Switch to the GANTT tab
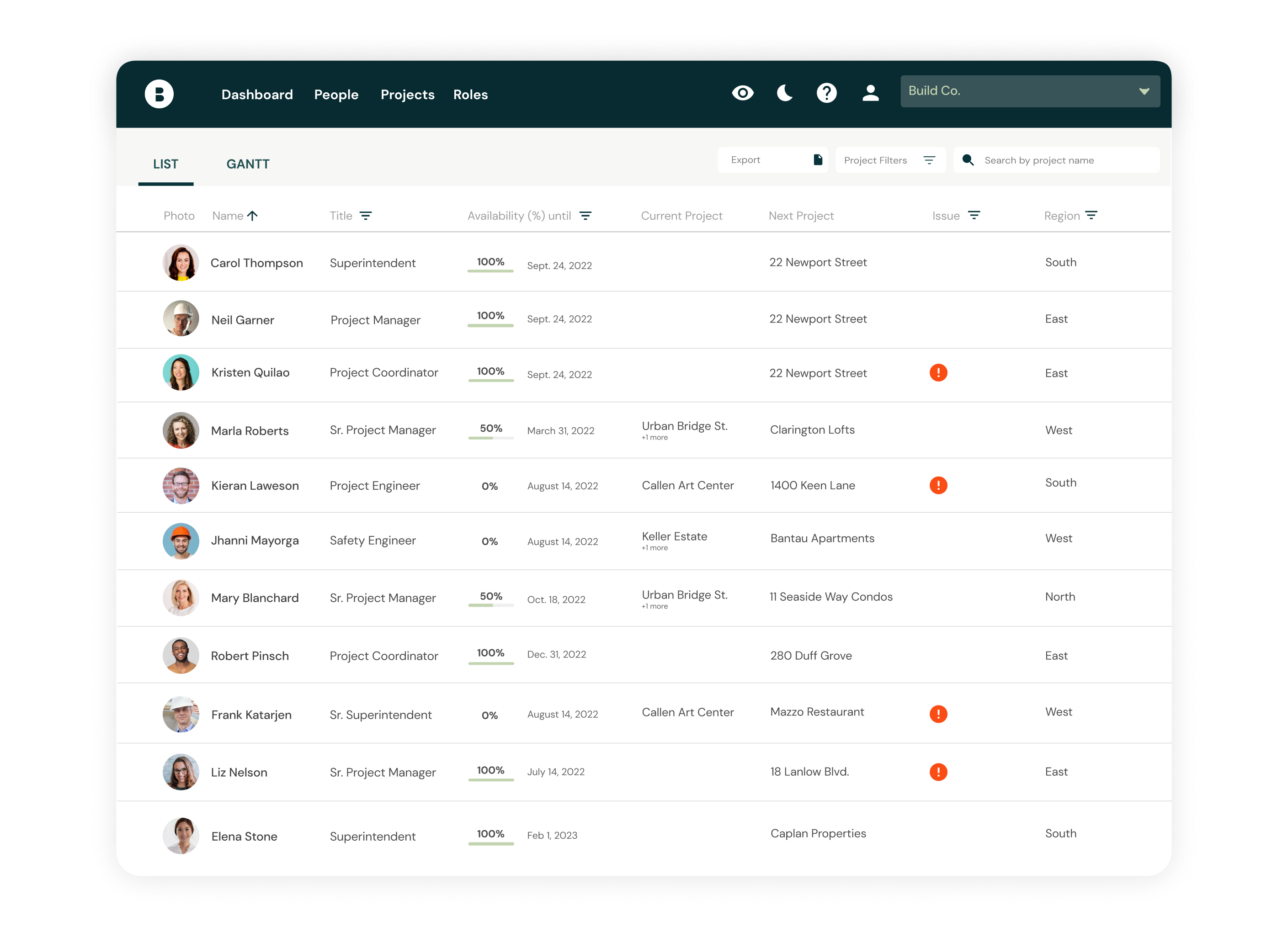The width and height of the screenshot is (1288, 938). point(248,164)
